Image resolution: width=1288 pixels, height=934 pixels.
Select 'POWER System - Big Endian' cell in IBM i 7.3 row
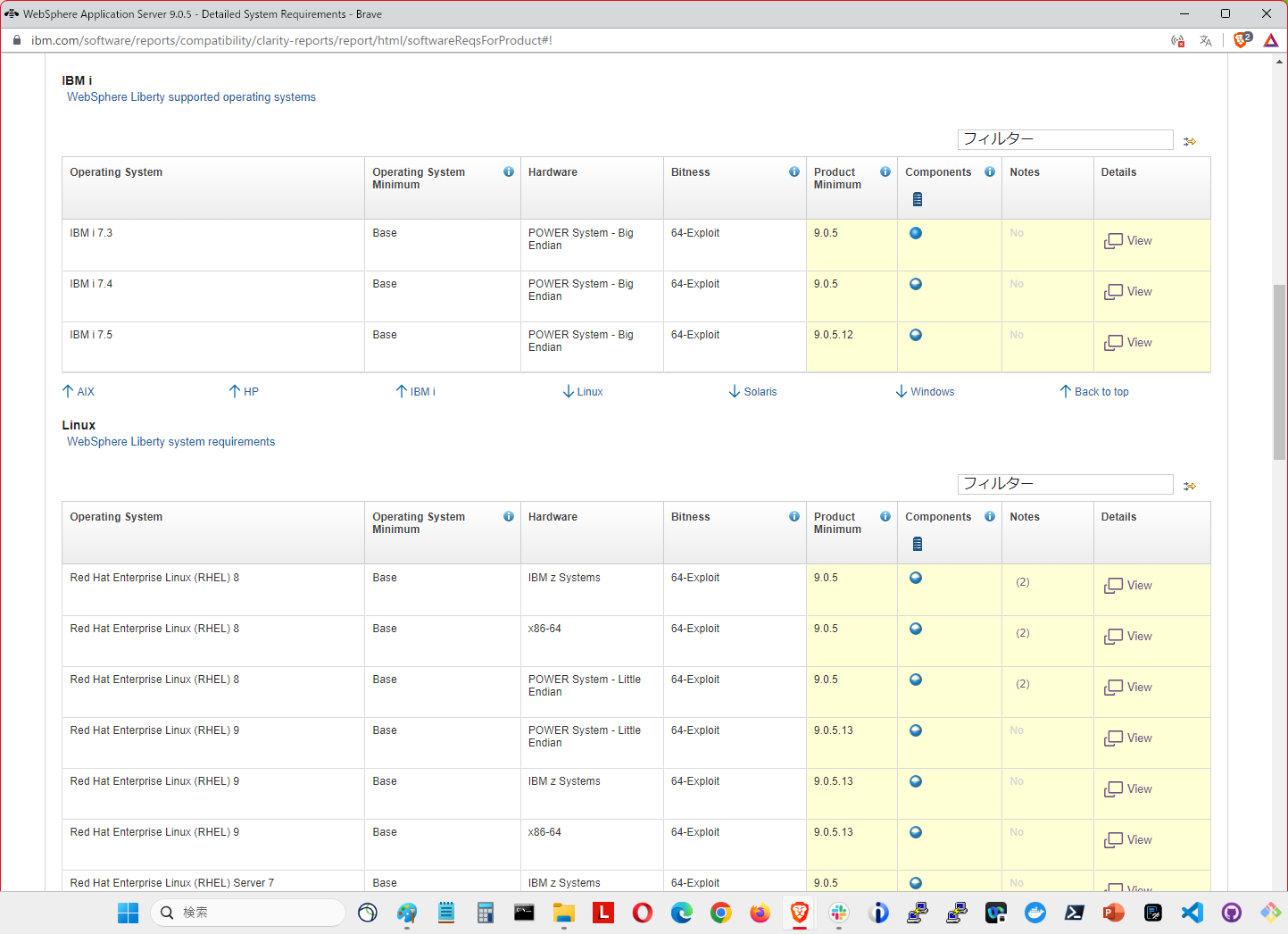click(592, 246)
